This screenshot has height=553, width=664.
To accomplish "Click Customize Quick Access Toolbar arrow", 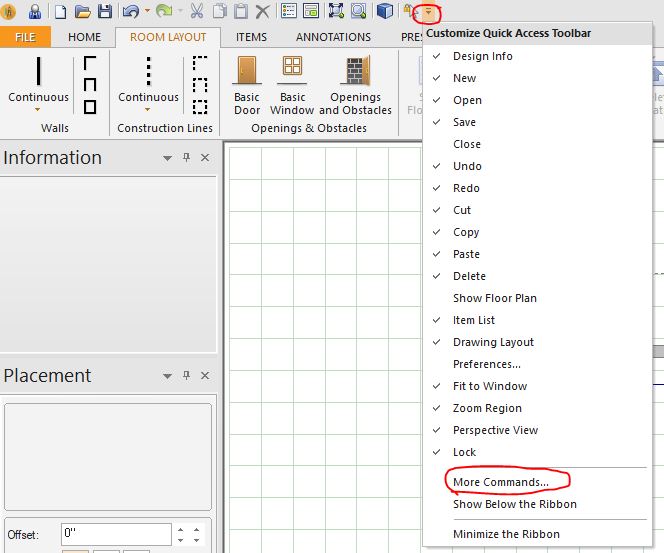I will click(x=429, y=11).
